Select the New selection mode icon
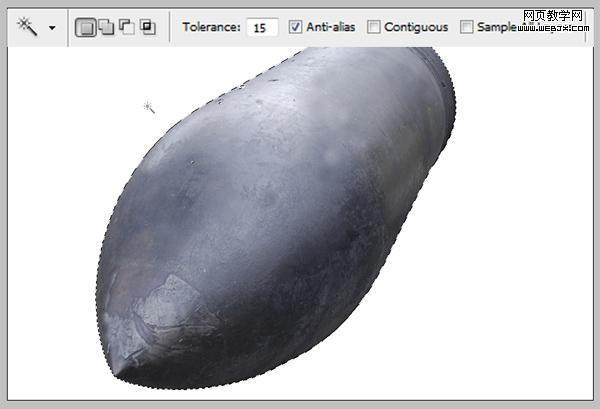 86,28
